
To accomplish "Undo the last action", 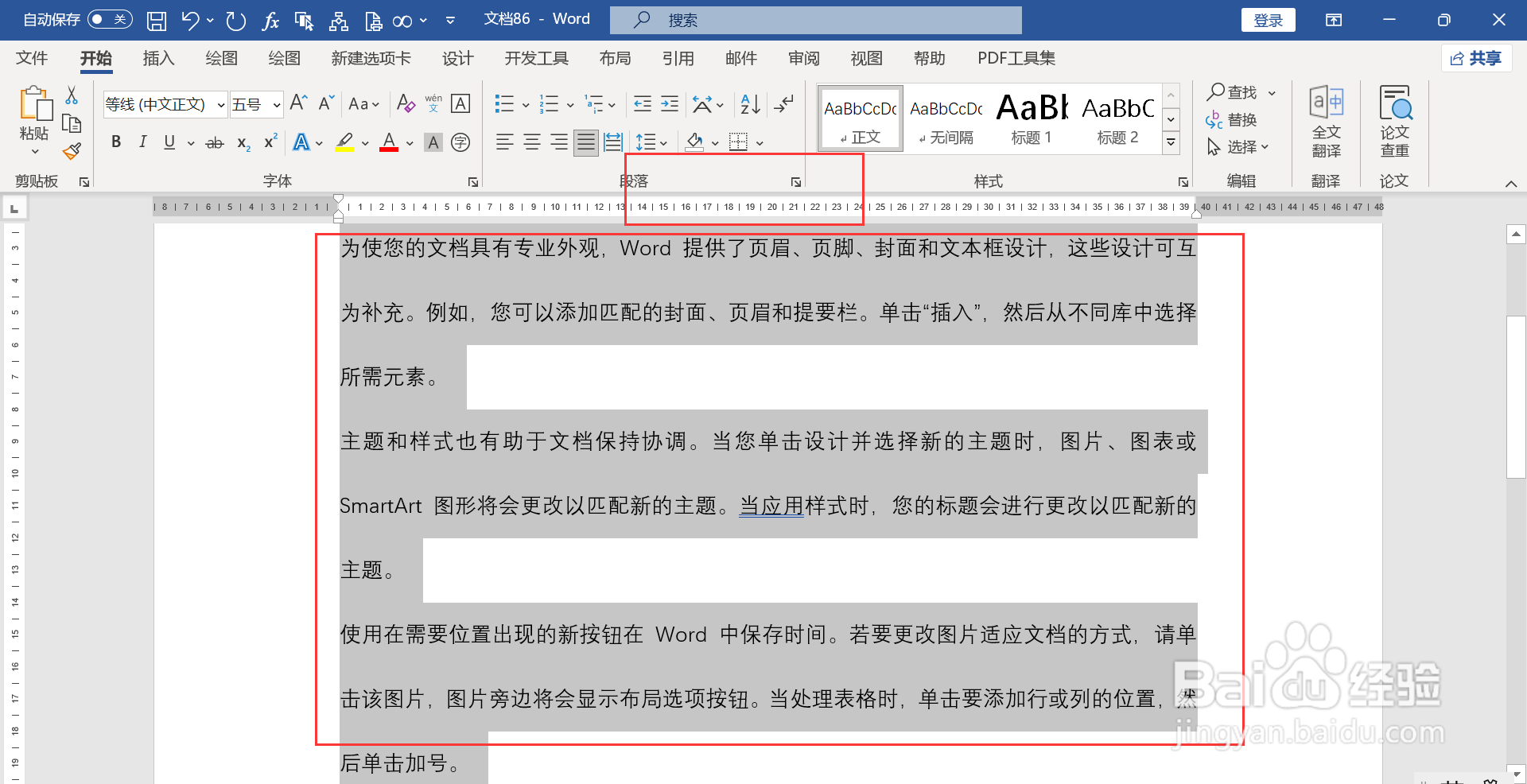I will (x=190, y=21).
